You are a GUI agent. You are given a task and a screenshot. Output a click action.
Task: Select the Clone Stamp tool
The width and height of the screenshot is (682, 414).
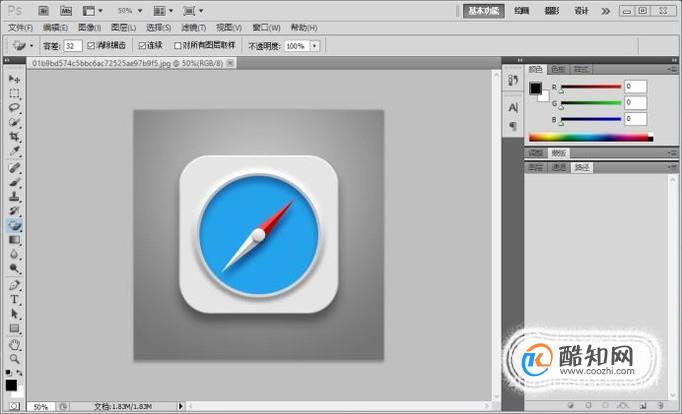(14, 196)
